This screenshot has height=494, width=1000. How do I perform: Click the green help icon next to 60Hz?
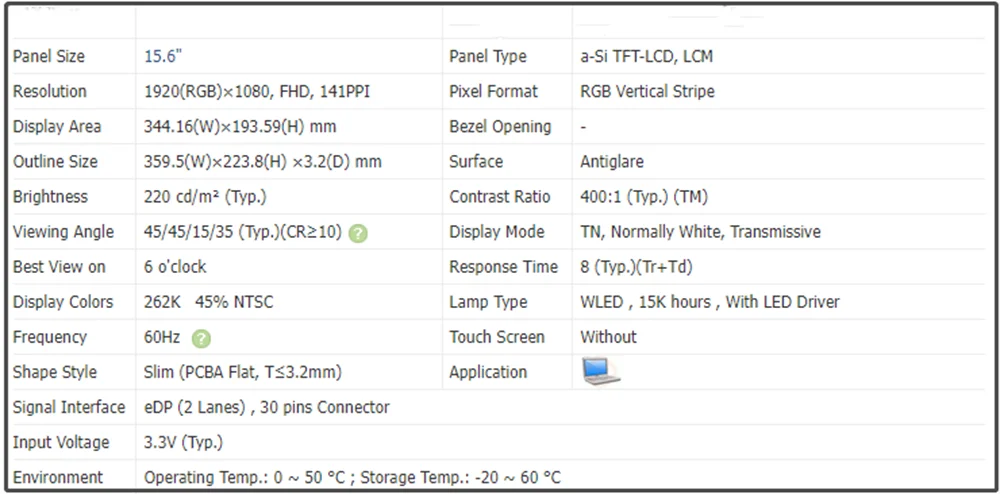(201, 338)
